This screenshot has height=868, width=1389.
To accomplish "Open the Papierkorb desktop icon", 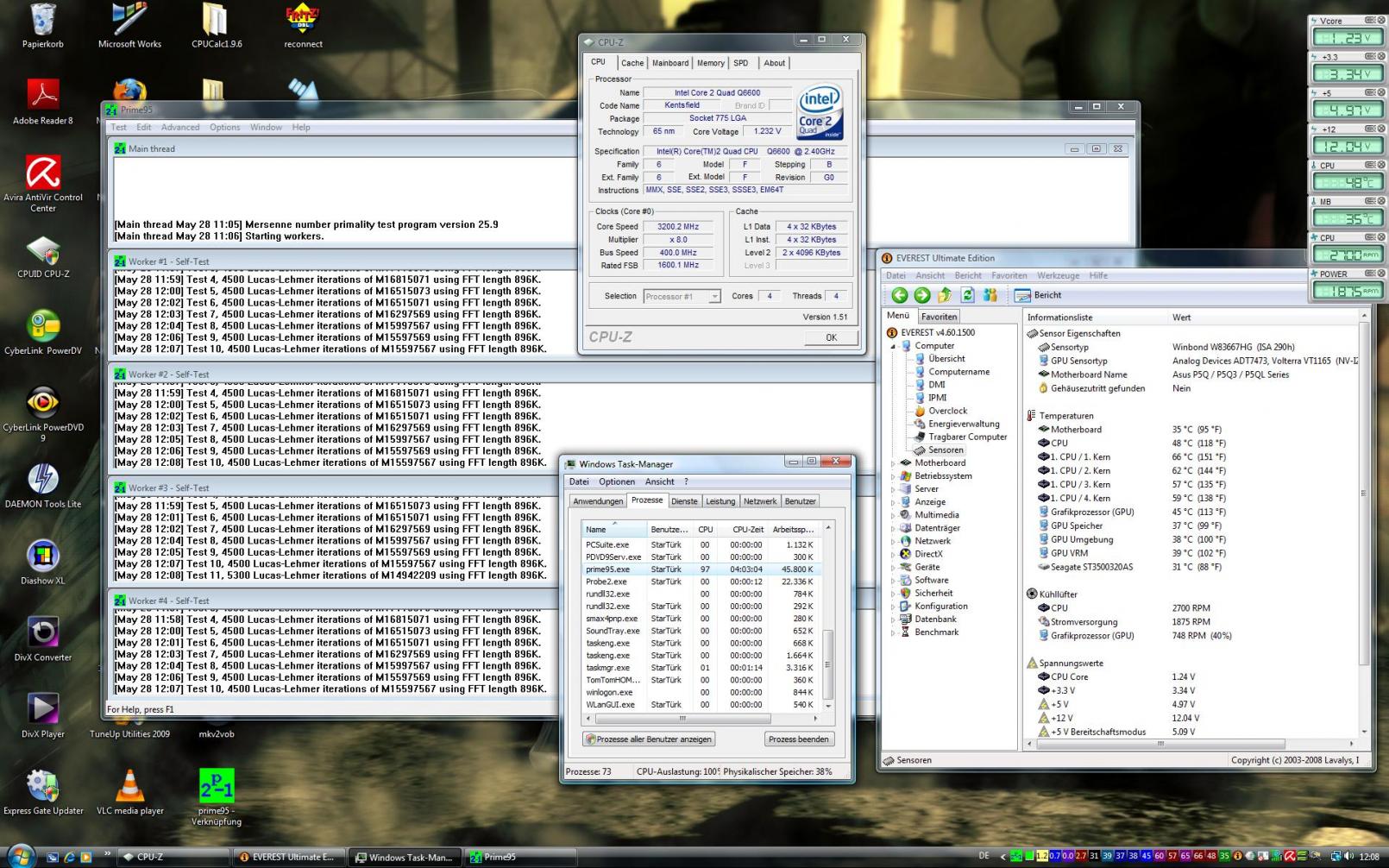I will (43, 26).
